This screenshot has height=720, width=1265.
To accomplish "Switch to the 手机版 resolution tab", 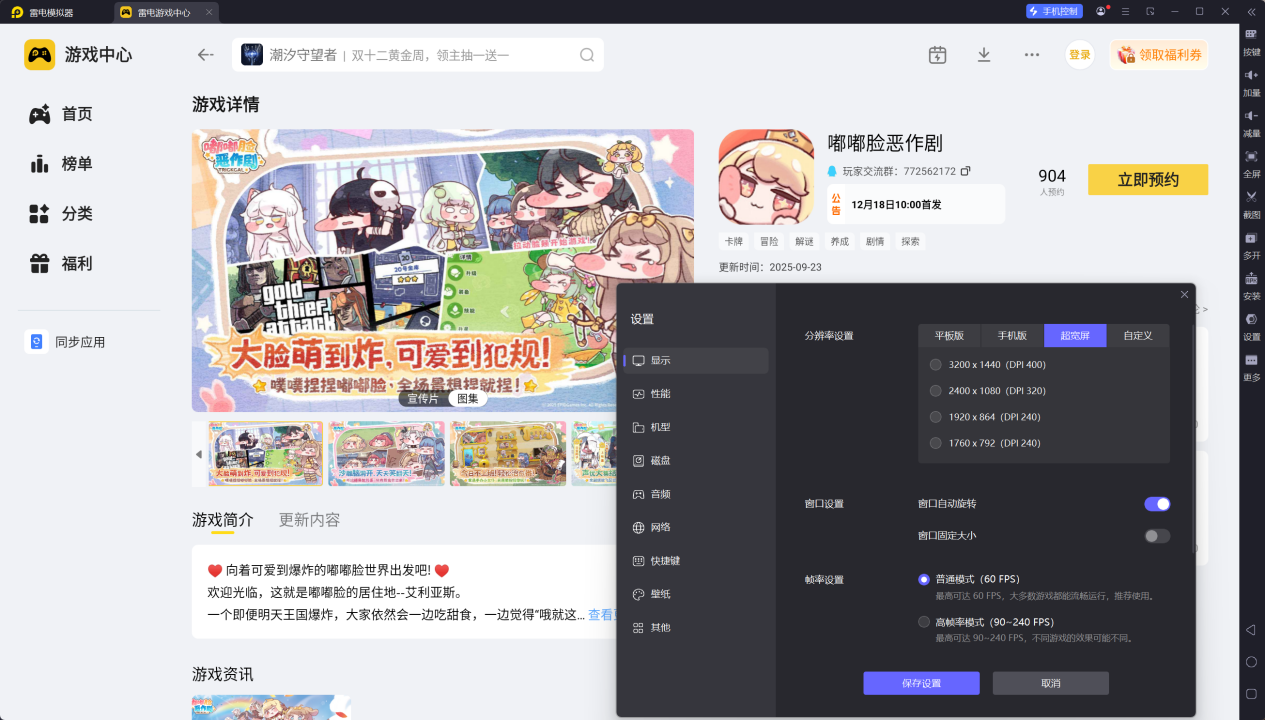I will pos(1012,336).
